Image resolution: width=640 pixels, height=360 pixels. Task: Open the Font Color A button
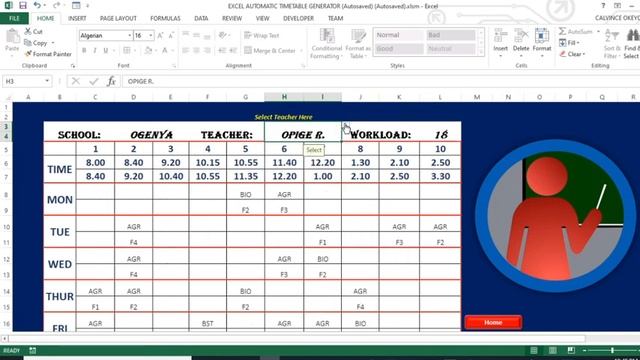165,50
